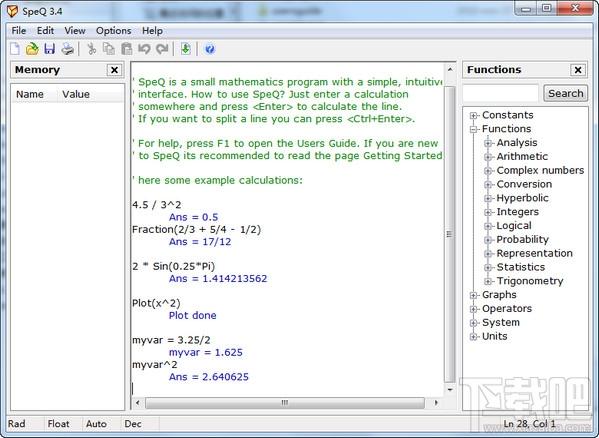Save the sheet with the floppy disk icon
The height and width of the screenshot is (438, 599).
[x=50, y=49]
